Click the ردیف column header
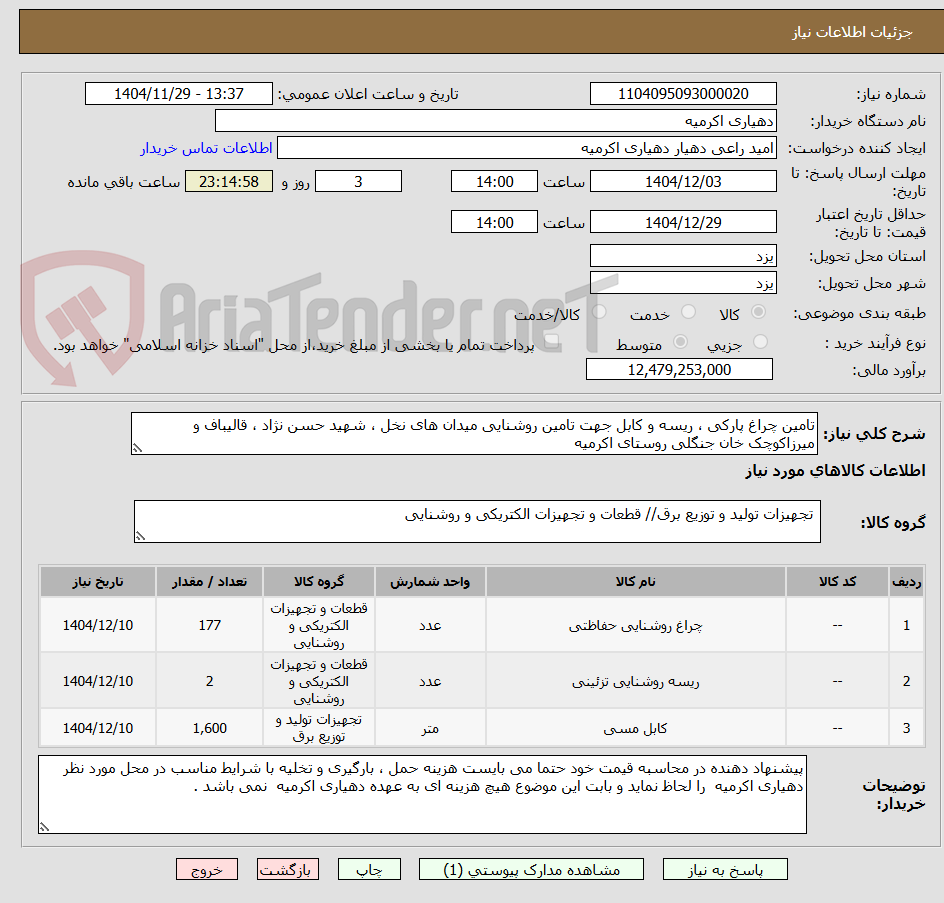Viewport: 944px width, 903px height. (906, 582)
